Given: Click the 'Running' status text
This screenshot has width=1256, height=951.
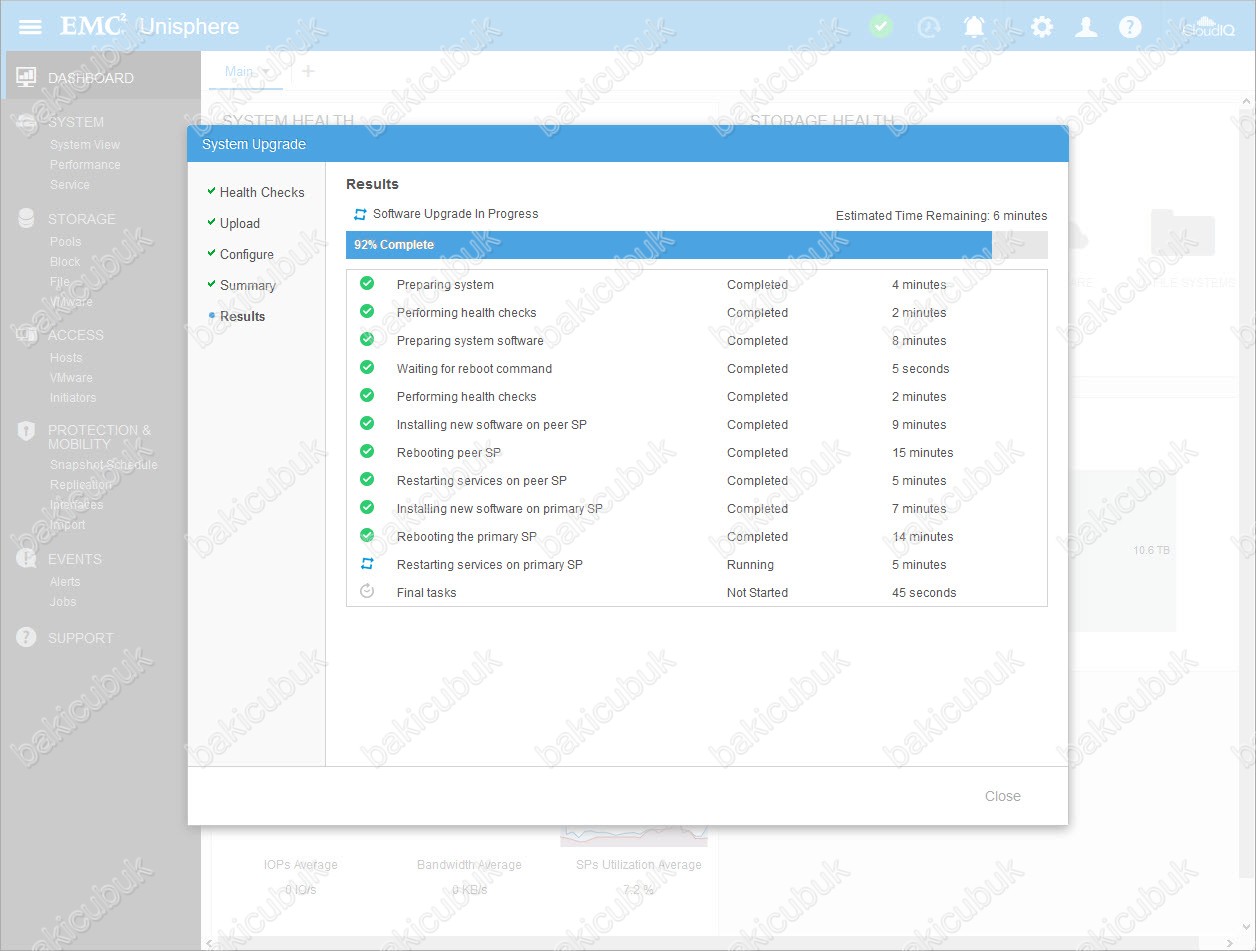Looking at the screenshot, I should (750, 565).
